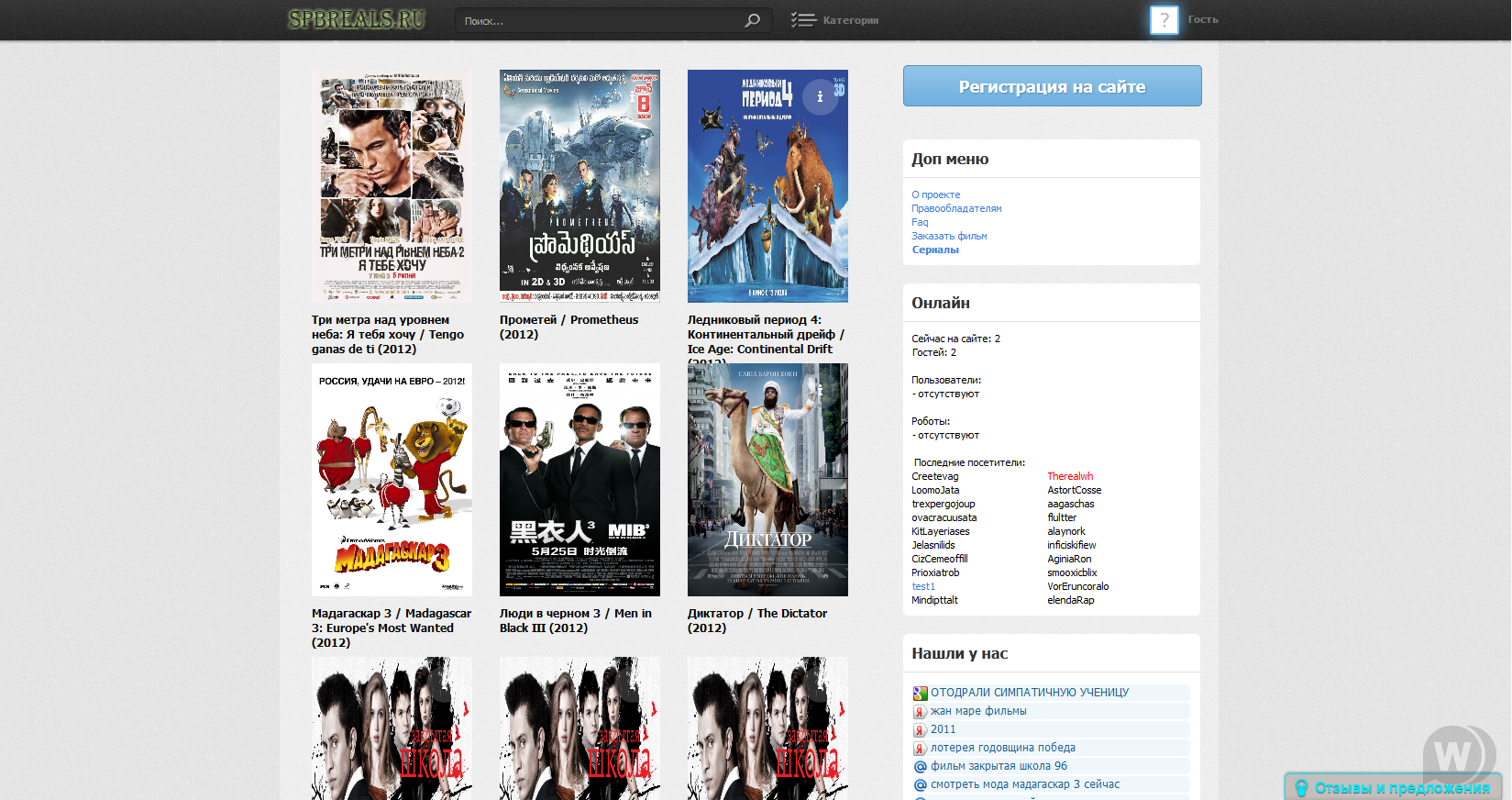
Task: Open visitor profile ovacracuusata
Action: [944, 517]
